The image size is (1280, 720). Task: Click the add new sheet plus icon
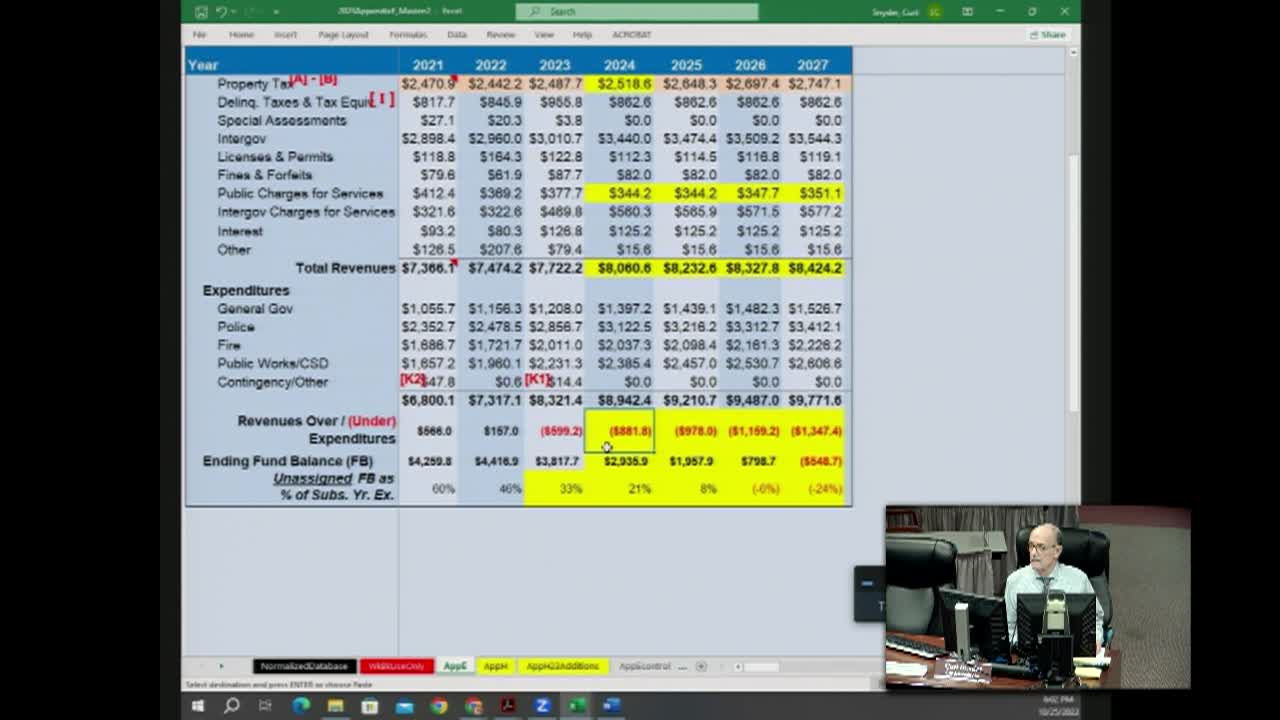pyautogui.click(x=701, y=666)
